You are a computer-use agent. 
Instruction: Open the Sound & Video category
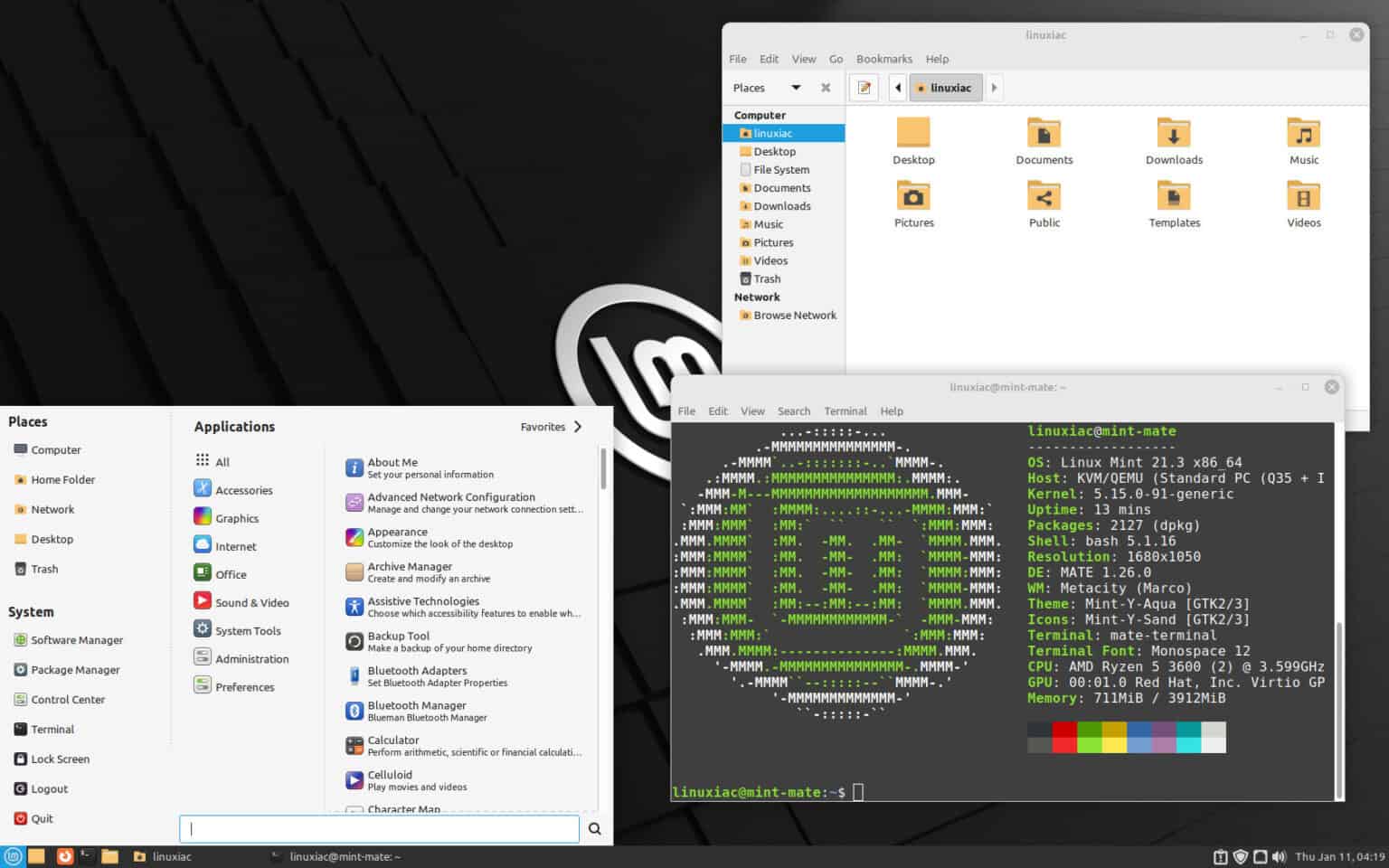[x=250, y=601]
